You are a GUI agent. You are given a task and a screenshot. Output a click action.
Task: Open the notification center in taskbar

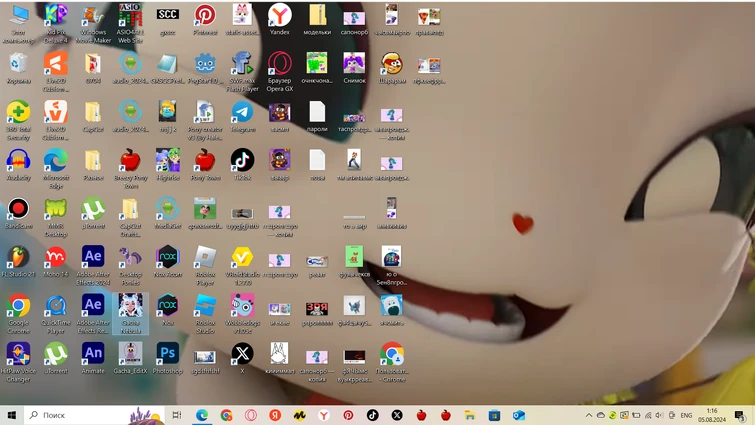click(x=740, y=415)
